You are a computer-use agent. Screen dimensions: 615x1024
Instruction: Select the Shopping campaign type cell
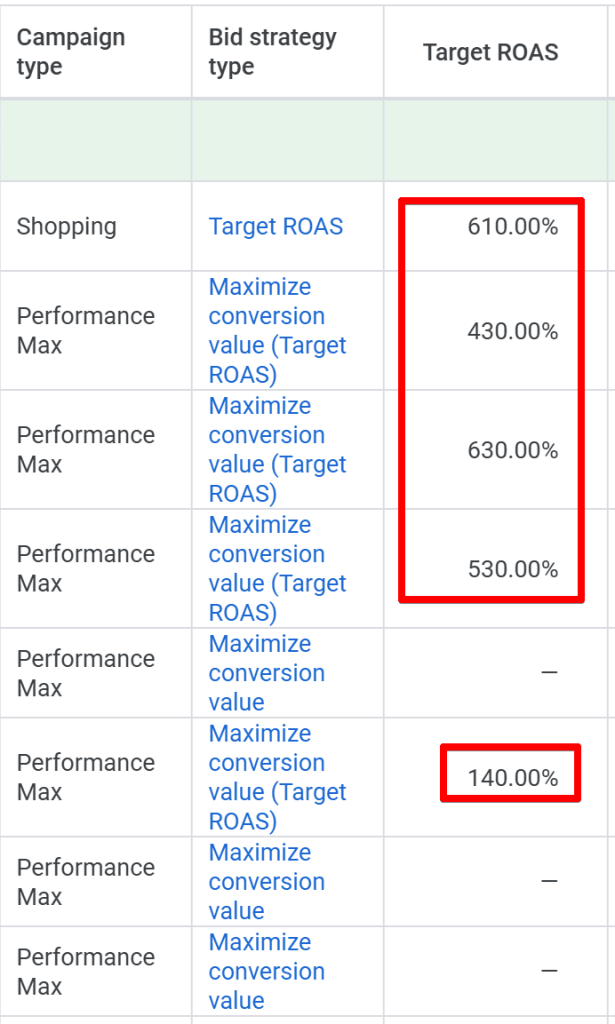pyautogui.click(x=66, y=226)
